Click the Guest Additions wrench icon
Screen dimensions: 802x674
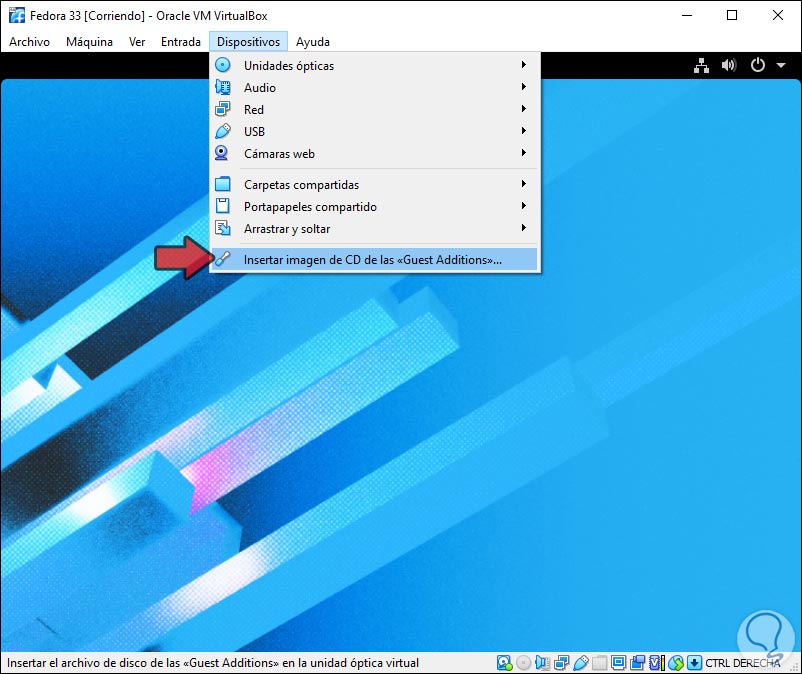coord(222,259)
